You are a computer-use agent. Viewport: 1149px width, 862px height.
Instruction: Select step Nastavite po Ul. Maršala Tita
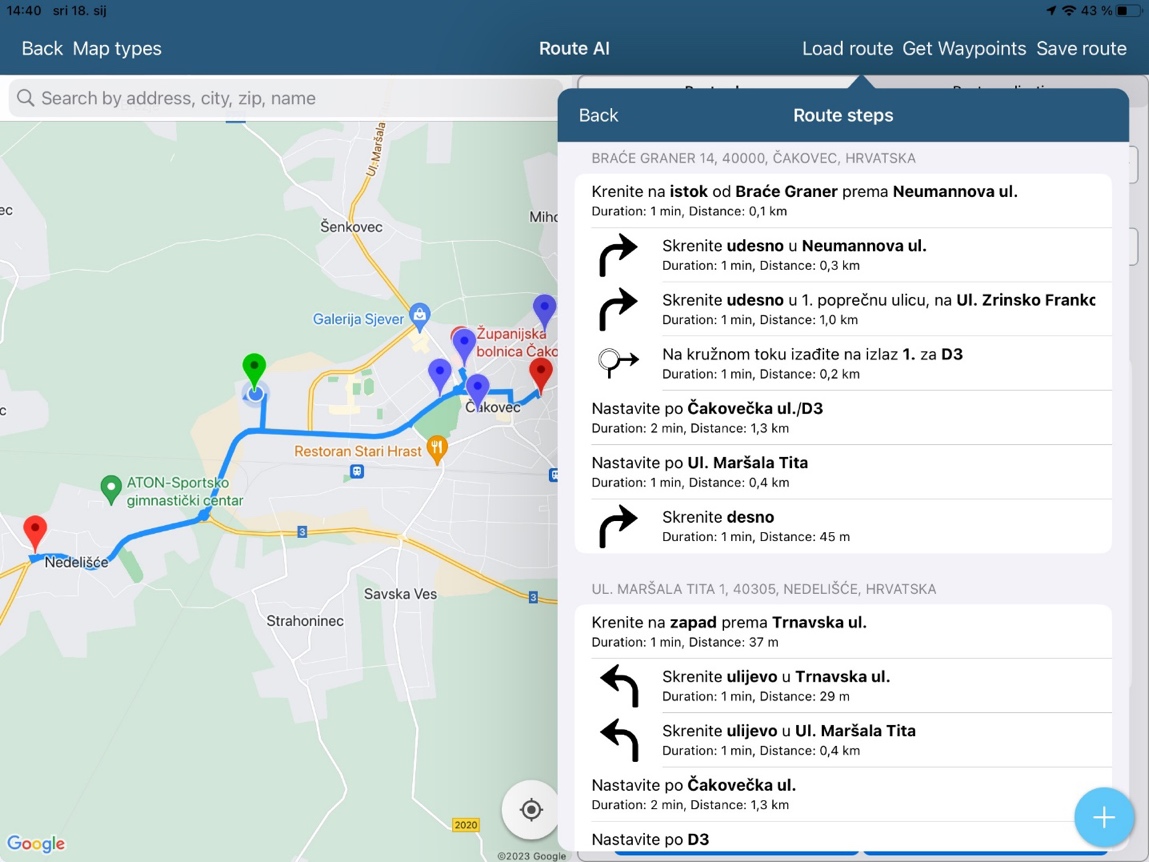[x=843, y=471]
